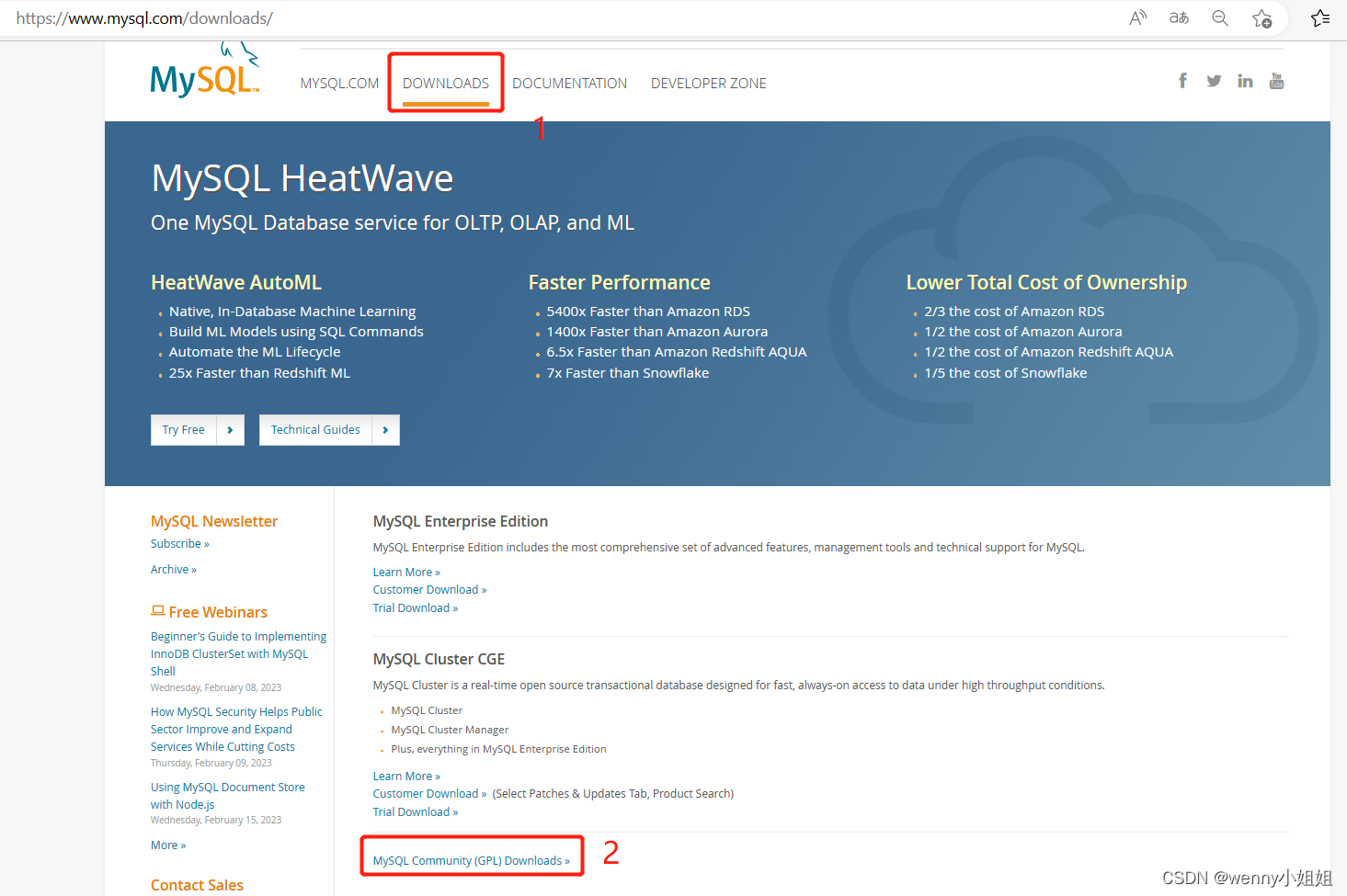Open the YouTube social icon
This screenshot has height=896, width=1347.
1276,81
